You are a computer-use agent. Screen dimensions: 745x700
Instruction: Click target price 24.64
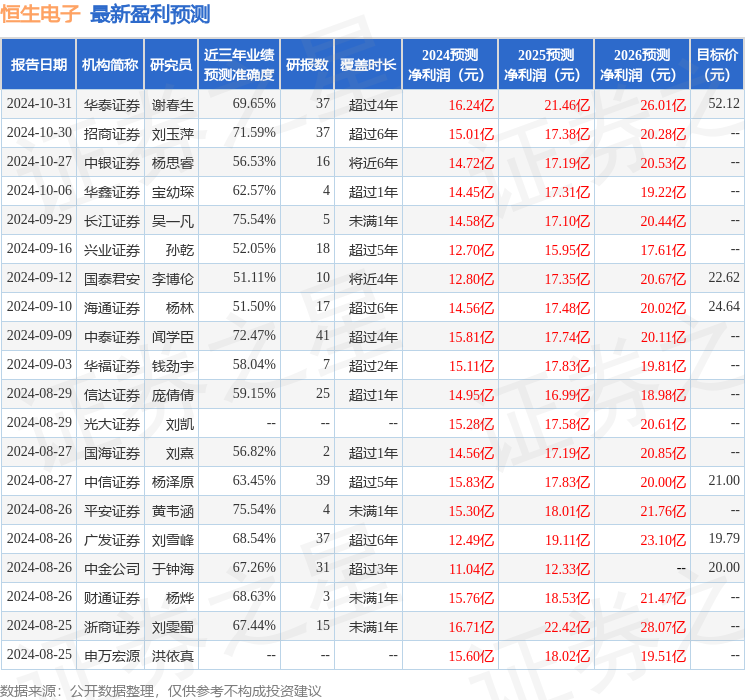(724, 306)
